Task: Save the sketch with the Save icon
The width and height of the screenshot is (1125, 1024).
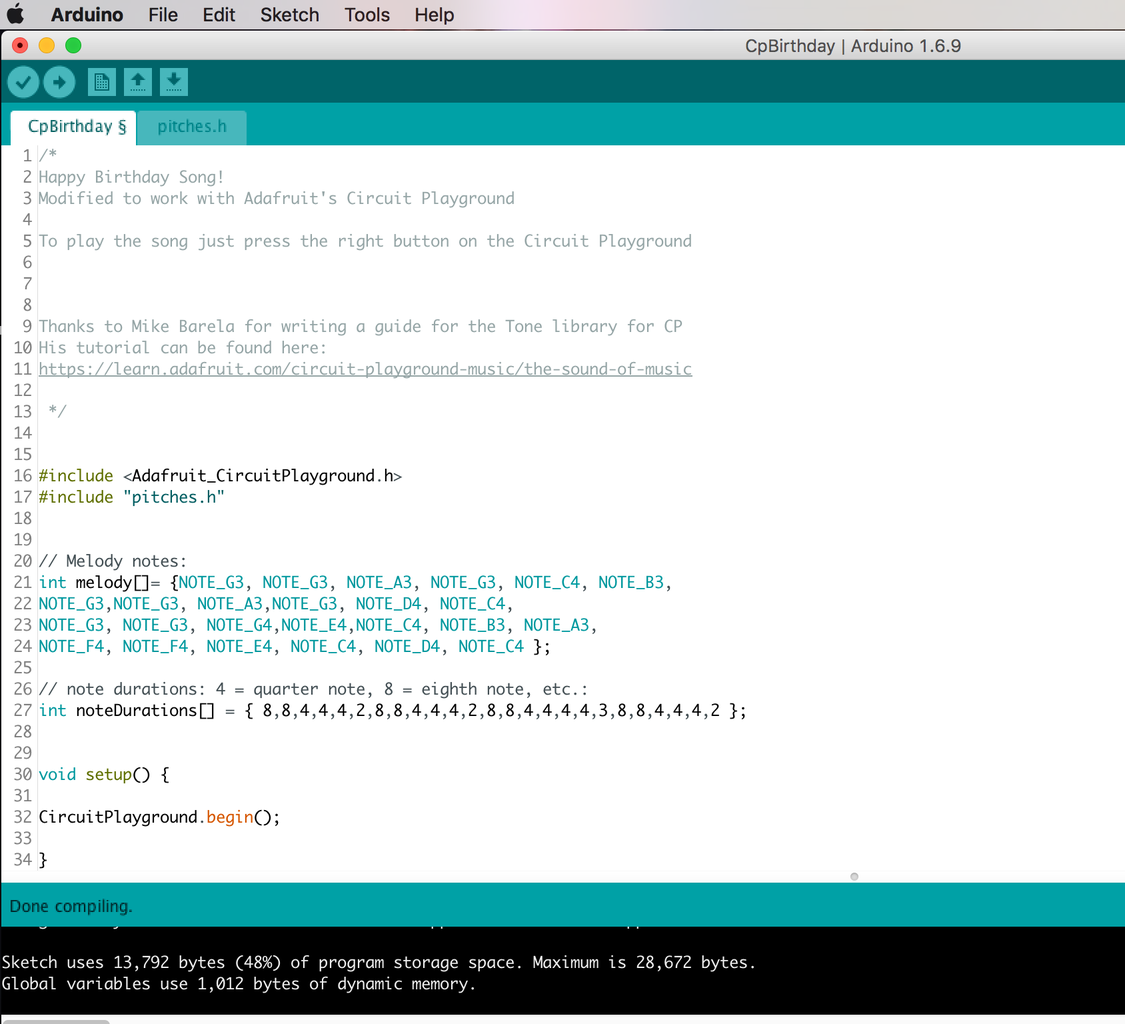Action: coord(174,82)
